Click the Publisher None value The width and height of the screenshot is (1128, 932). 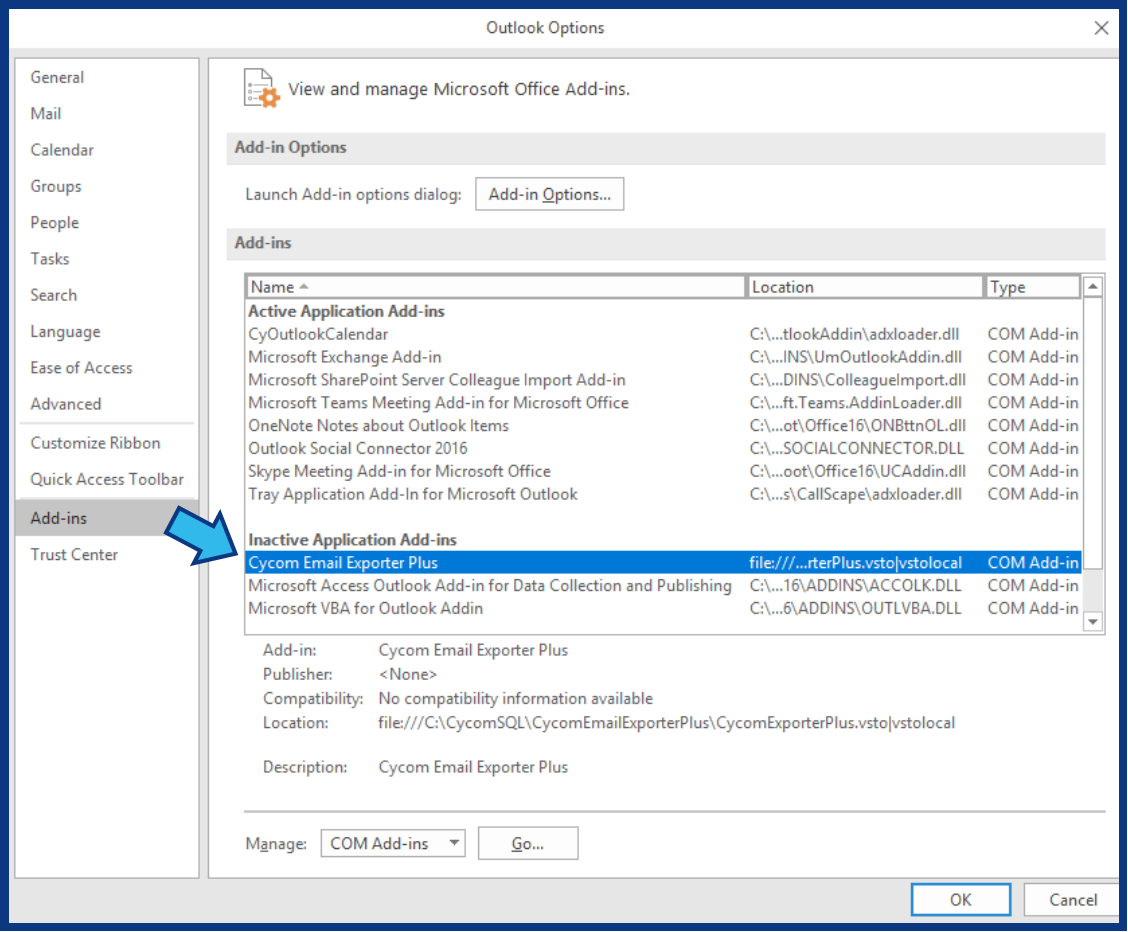pos(408,675)
